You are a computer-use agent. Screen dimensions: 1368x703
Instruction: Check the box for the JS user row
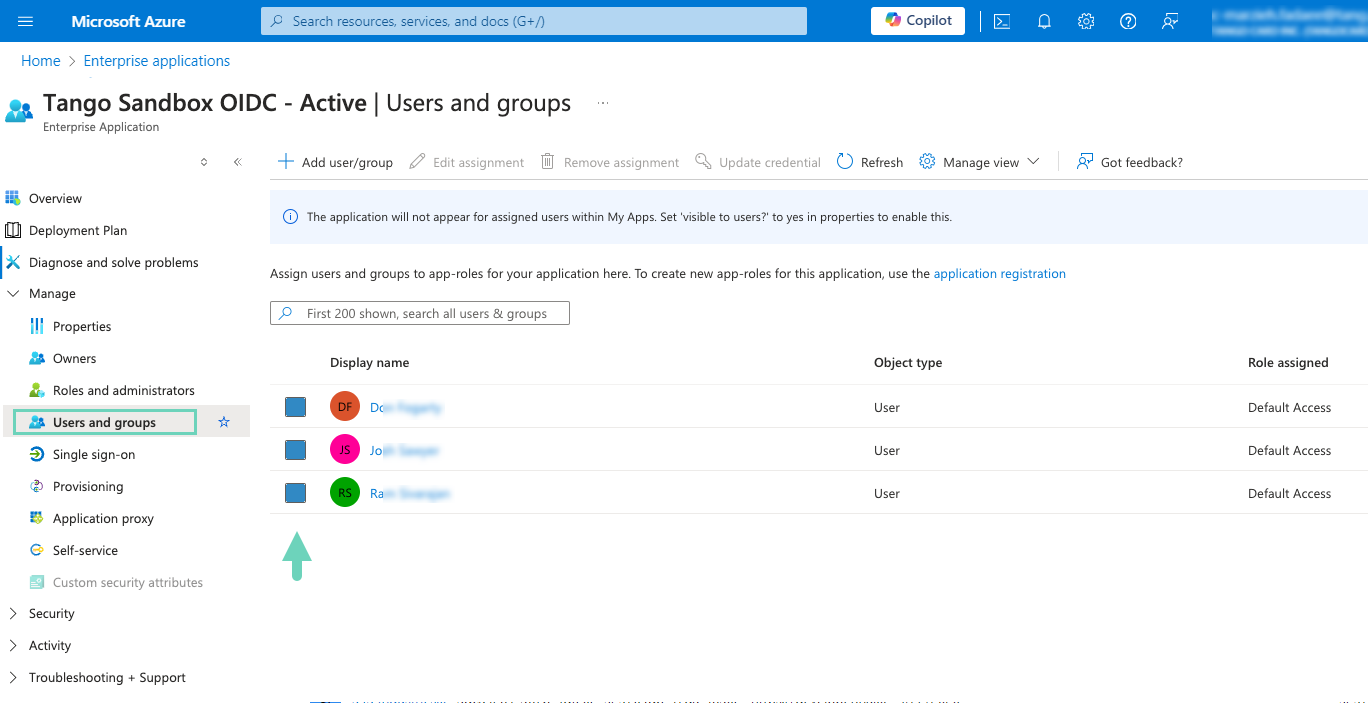295,450
